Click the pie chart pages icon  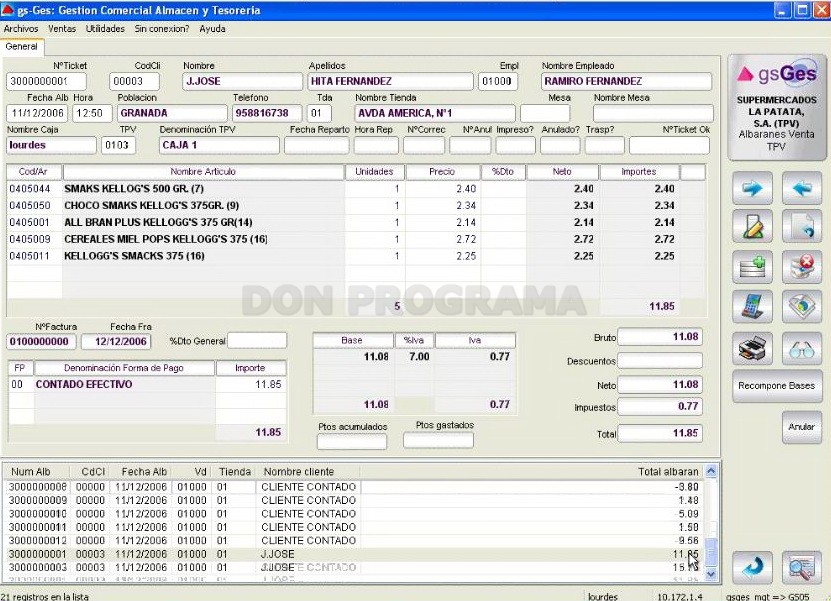802,307
